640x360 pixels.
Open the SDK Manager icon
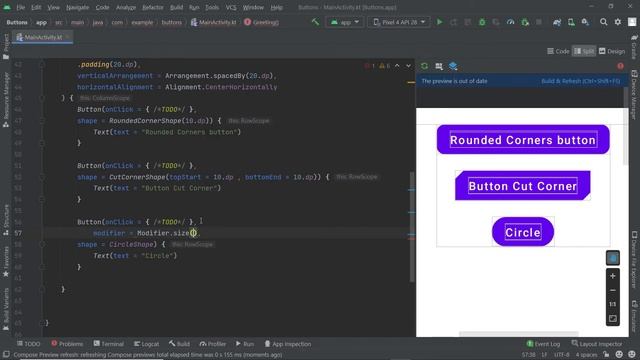(585, 22)
